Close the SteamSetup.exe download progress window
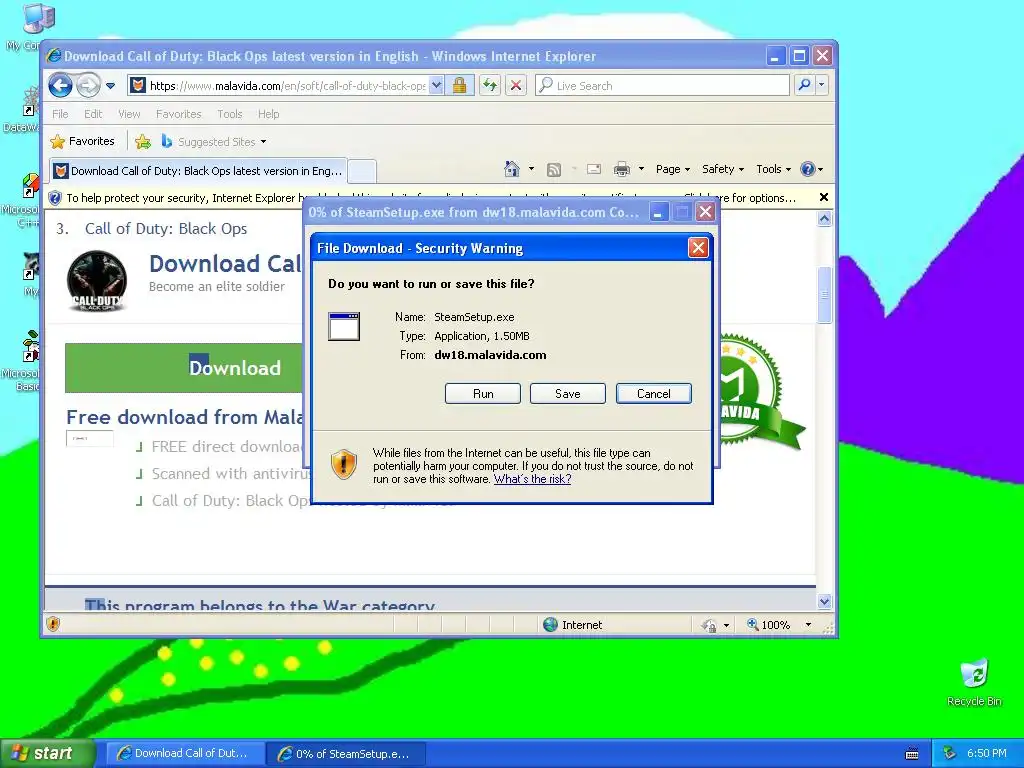This screenshot has width=1024, height=768. (705, 212)
